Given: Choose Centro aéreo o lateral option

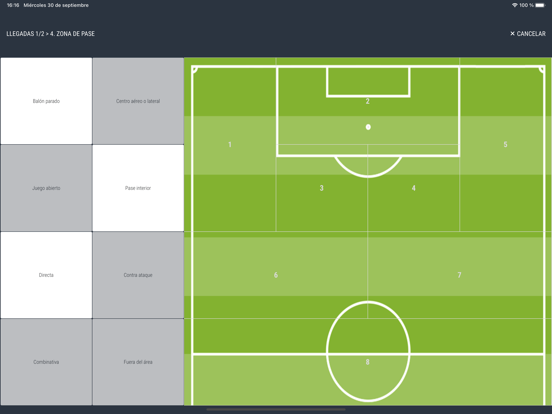Looking at the screenshot, I should (x=138, y=101).
